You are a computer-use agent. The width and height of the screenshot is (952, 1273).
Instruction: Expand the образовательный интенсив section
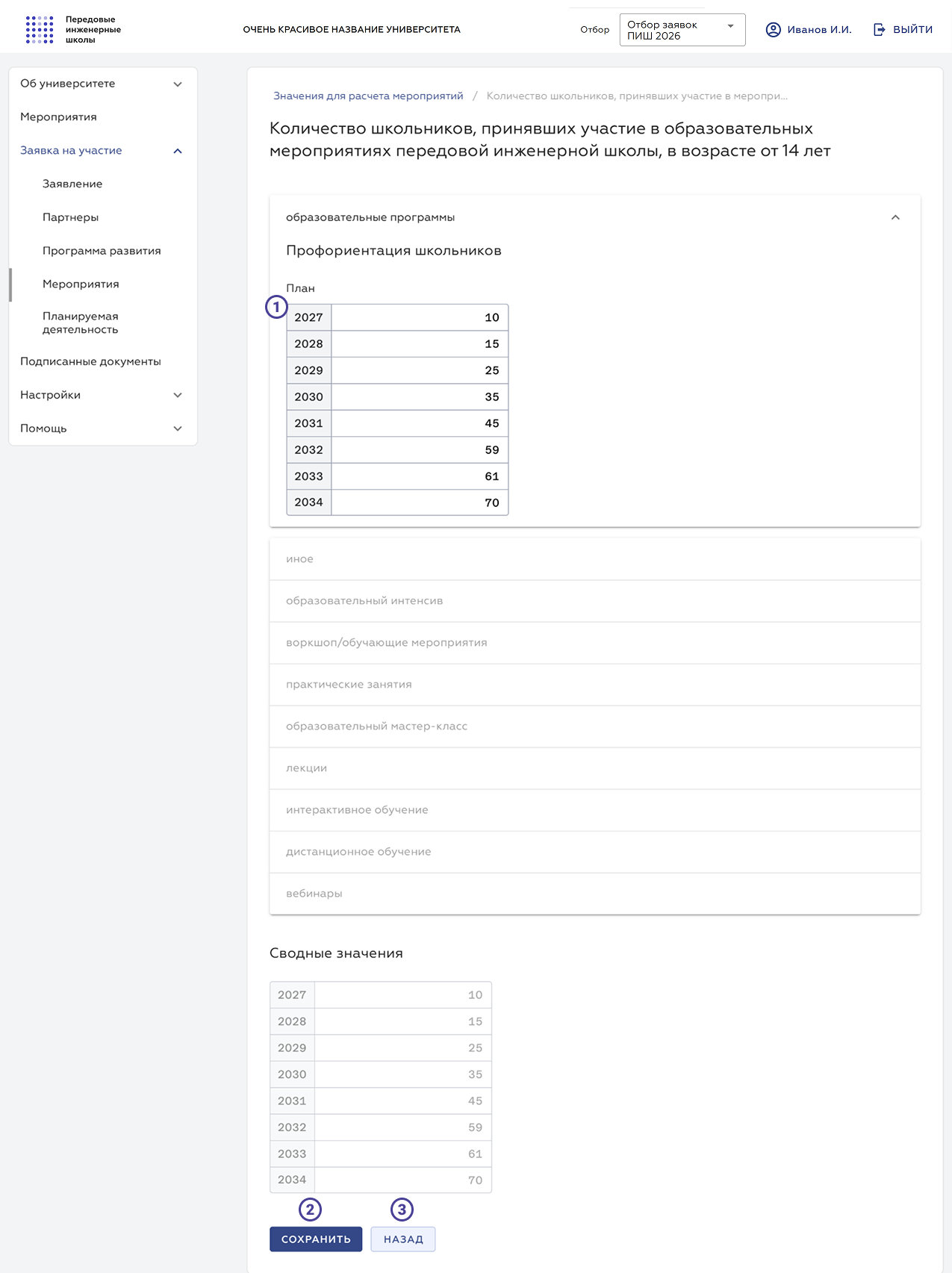[595, 601]
